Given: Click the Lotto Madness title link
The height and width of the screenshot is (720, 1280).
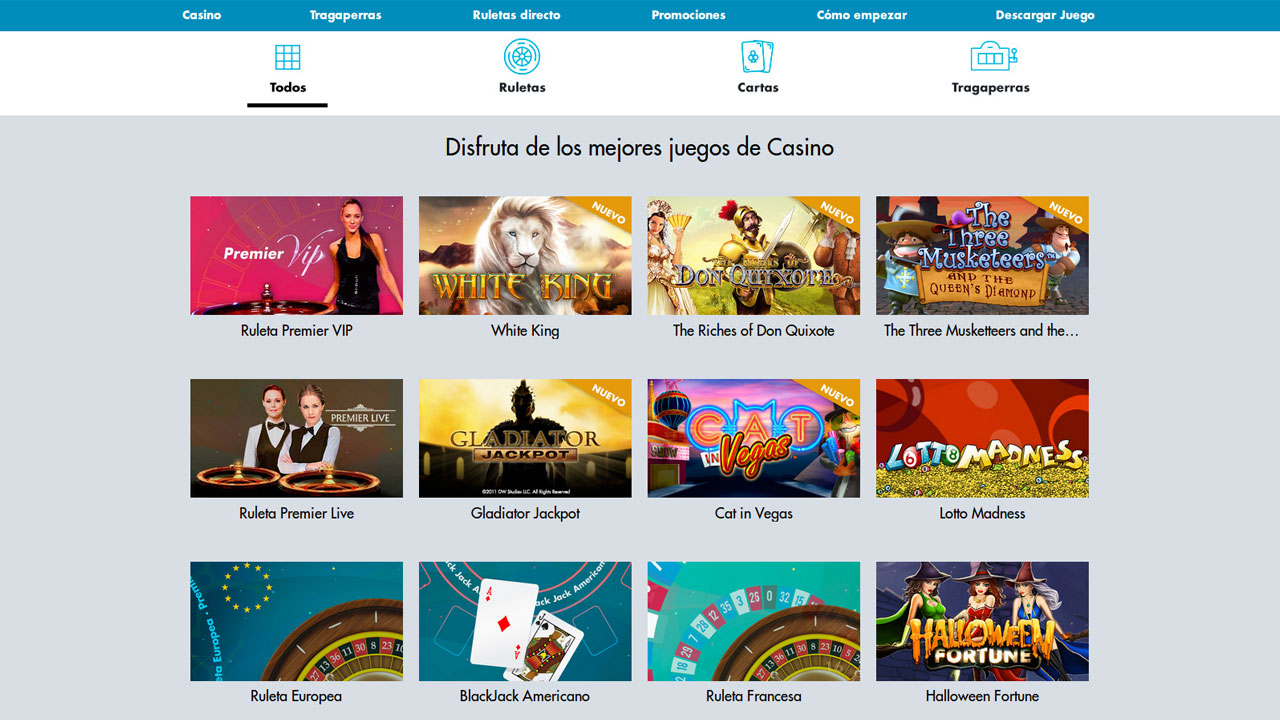Looking at the screenshot, I should tap(982, 513).
